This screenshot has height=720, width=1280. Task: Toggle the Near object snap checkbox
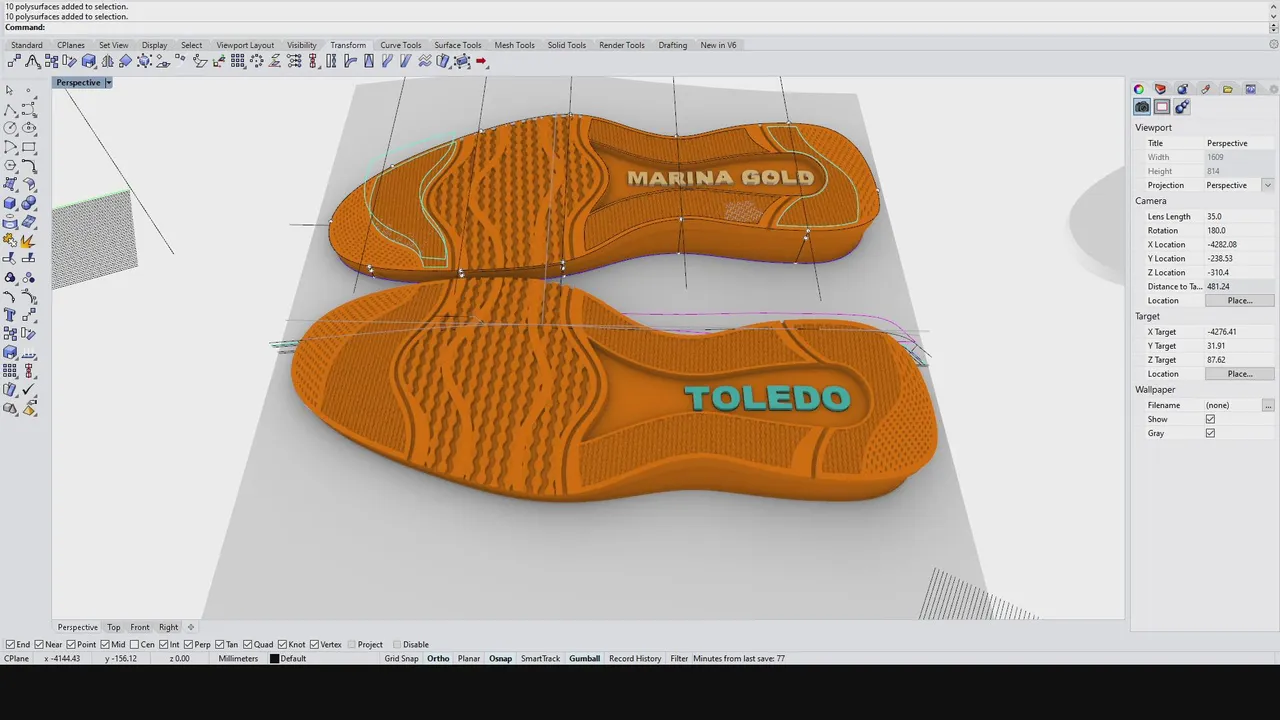pos(39,644)
